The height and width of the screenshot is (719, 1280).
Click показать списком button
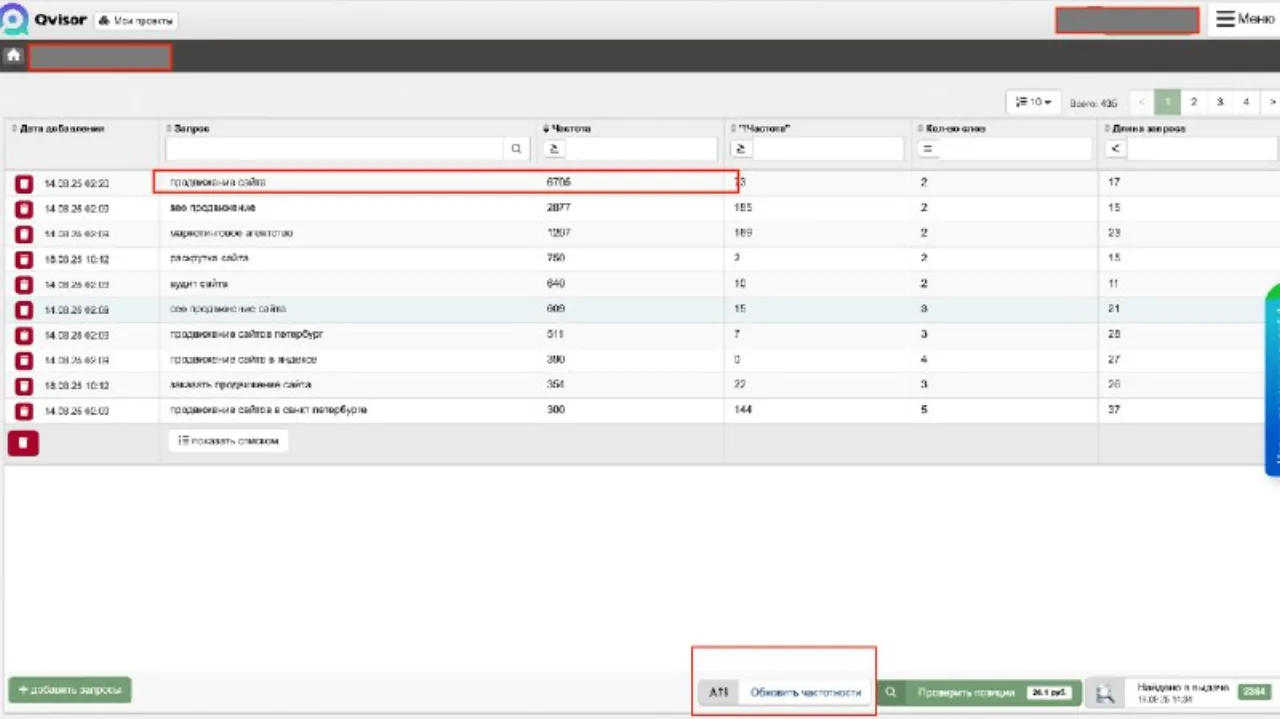(229, 441)
